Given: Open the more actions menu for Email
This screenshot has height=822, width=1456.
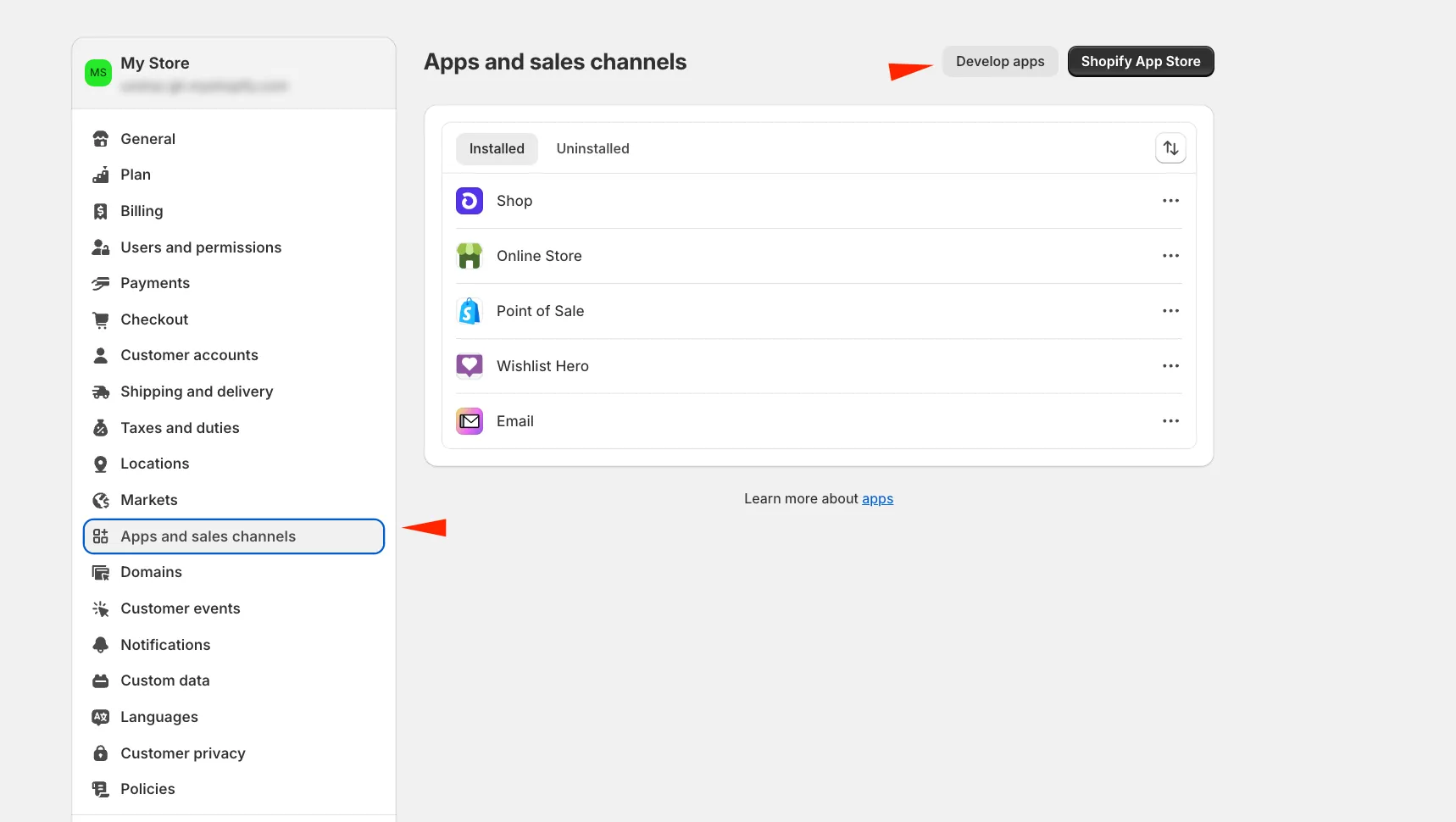Looking at the screenshot, I should click(1170, 421).
